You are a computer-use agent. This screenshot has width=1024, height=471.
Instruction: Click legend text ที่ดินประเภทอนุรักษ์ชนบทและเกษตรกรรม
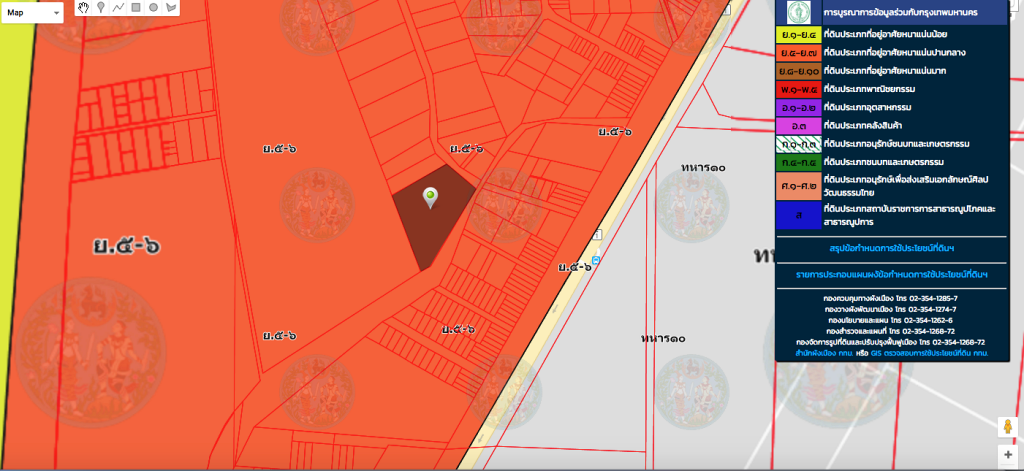click(x=897, y=144)
